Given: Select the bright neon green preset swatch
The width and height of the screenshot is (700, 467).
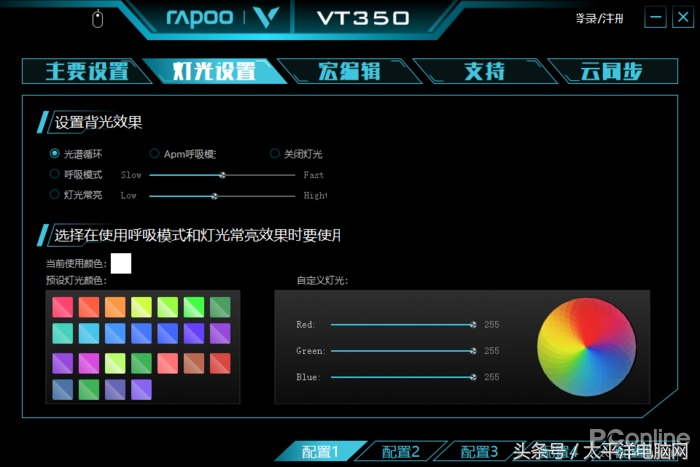Looking at the screenshot, I should (x=194, y=307).
